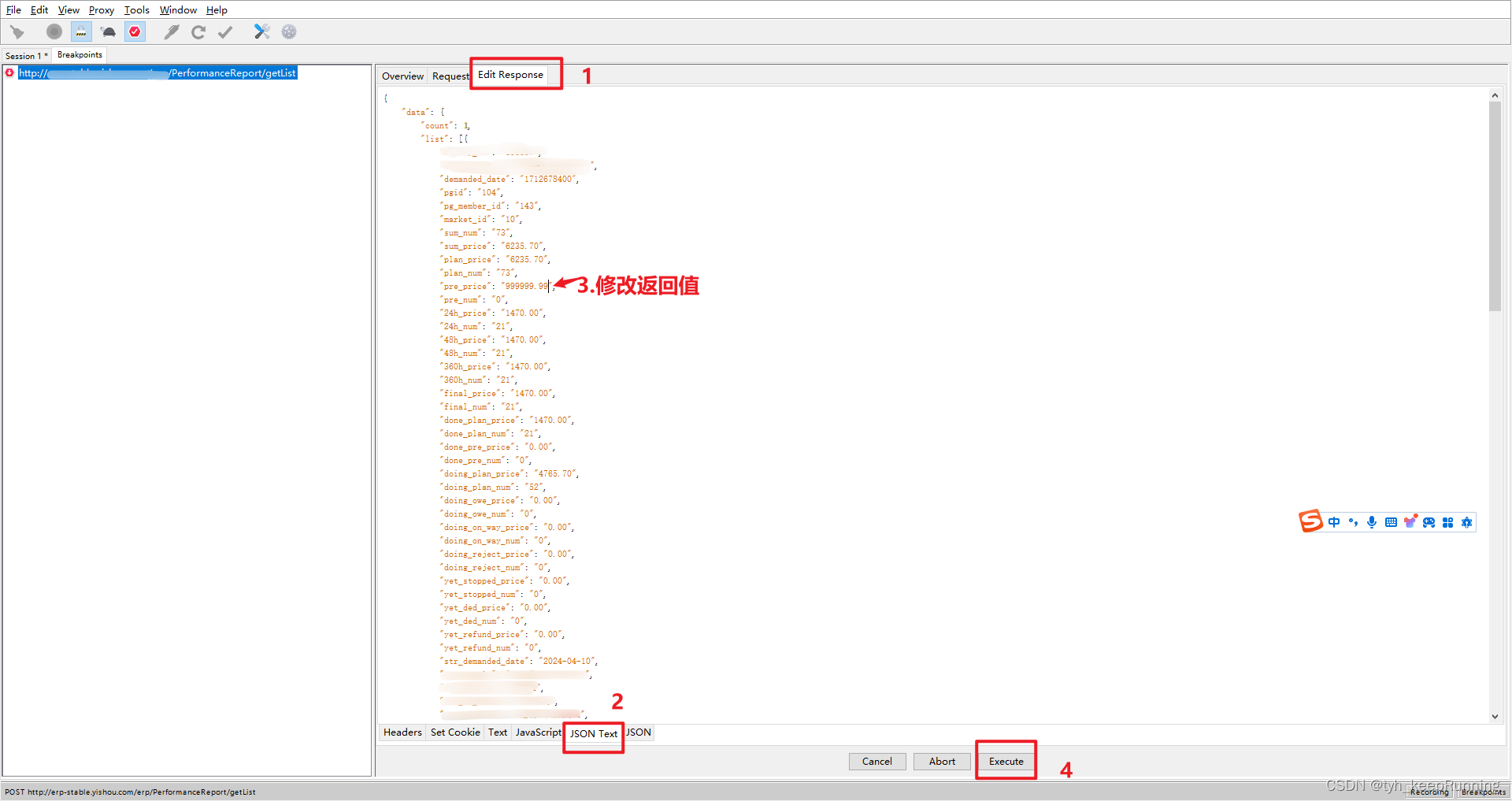
Task: Click the IME gamepad icon
Action: click(1429, 522)
